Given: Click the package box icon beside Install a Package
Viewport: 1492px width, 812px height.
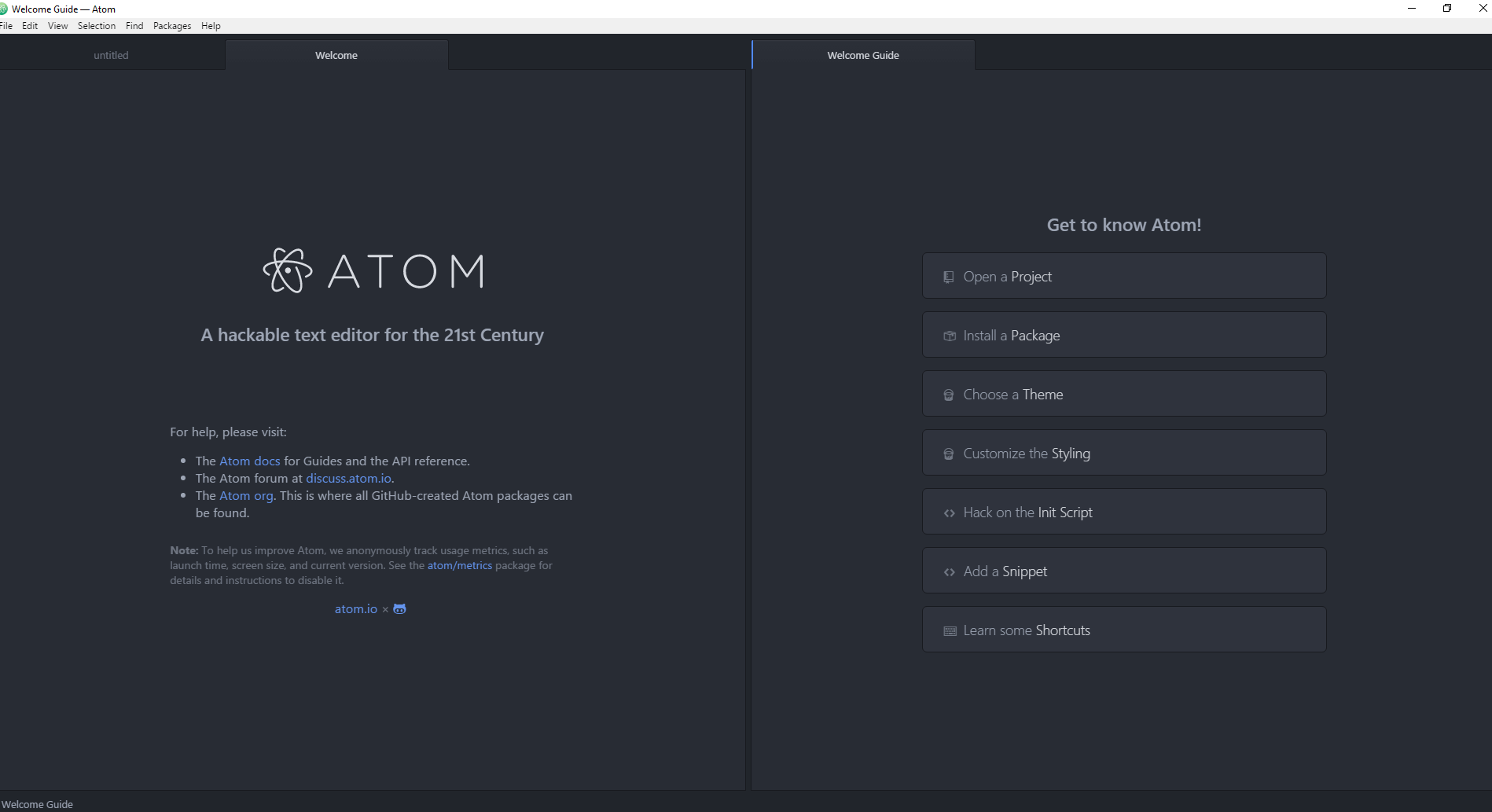Looking at the screenshot, I should 948,336.
